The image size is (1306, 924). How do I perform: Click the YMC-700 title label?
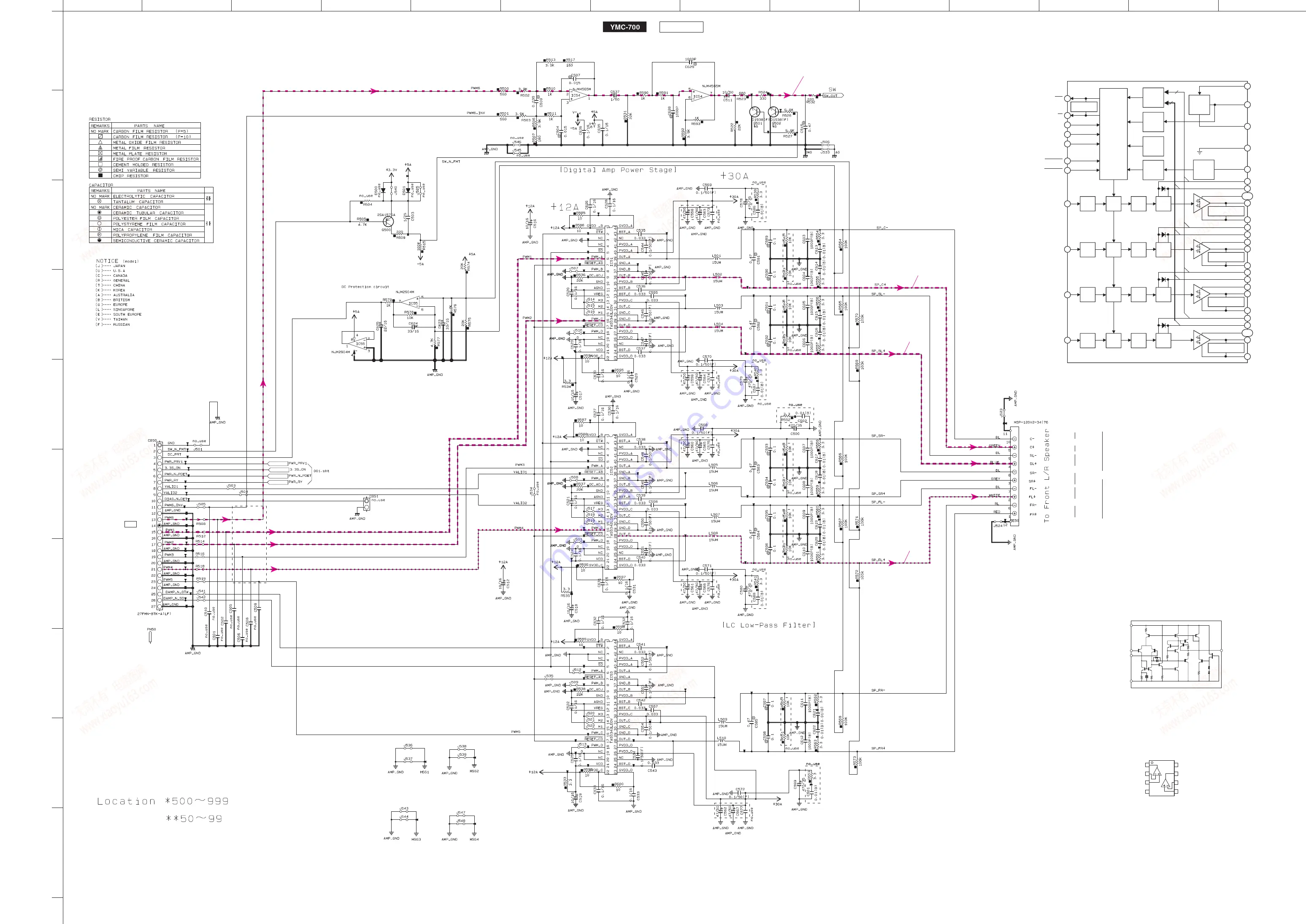point(624,27)
